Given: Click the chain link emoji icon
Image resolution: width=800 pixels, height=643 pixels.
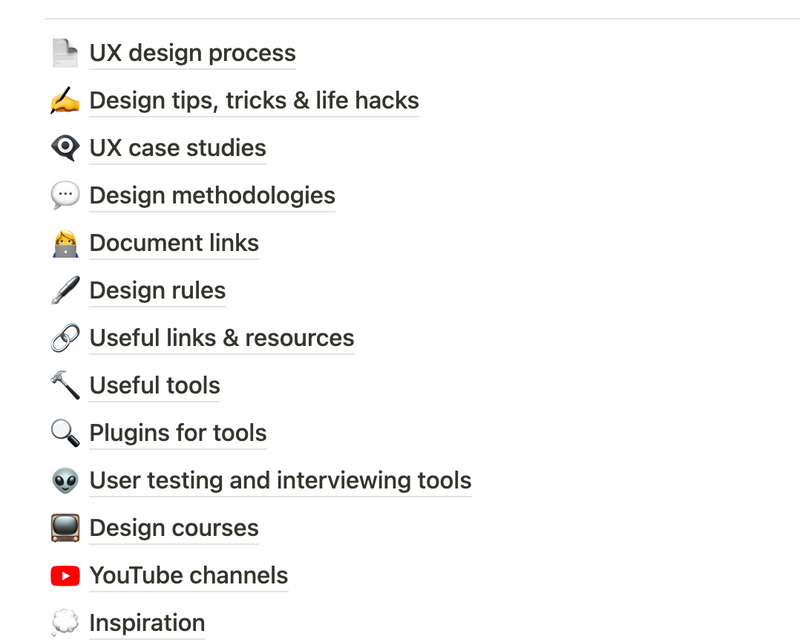Looking at the screenshot, I should [x=65, y=338].
